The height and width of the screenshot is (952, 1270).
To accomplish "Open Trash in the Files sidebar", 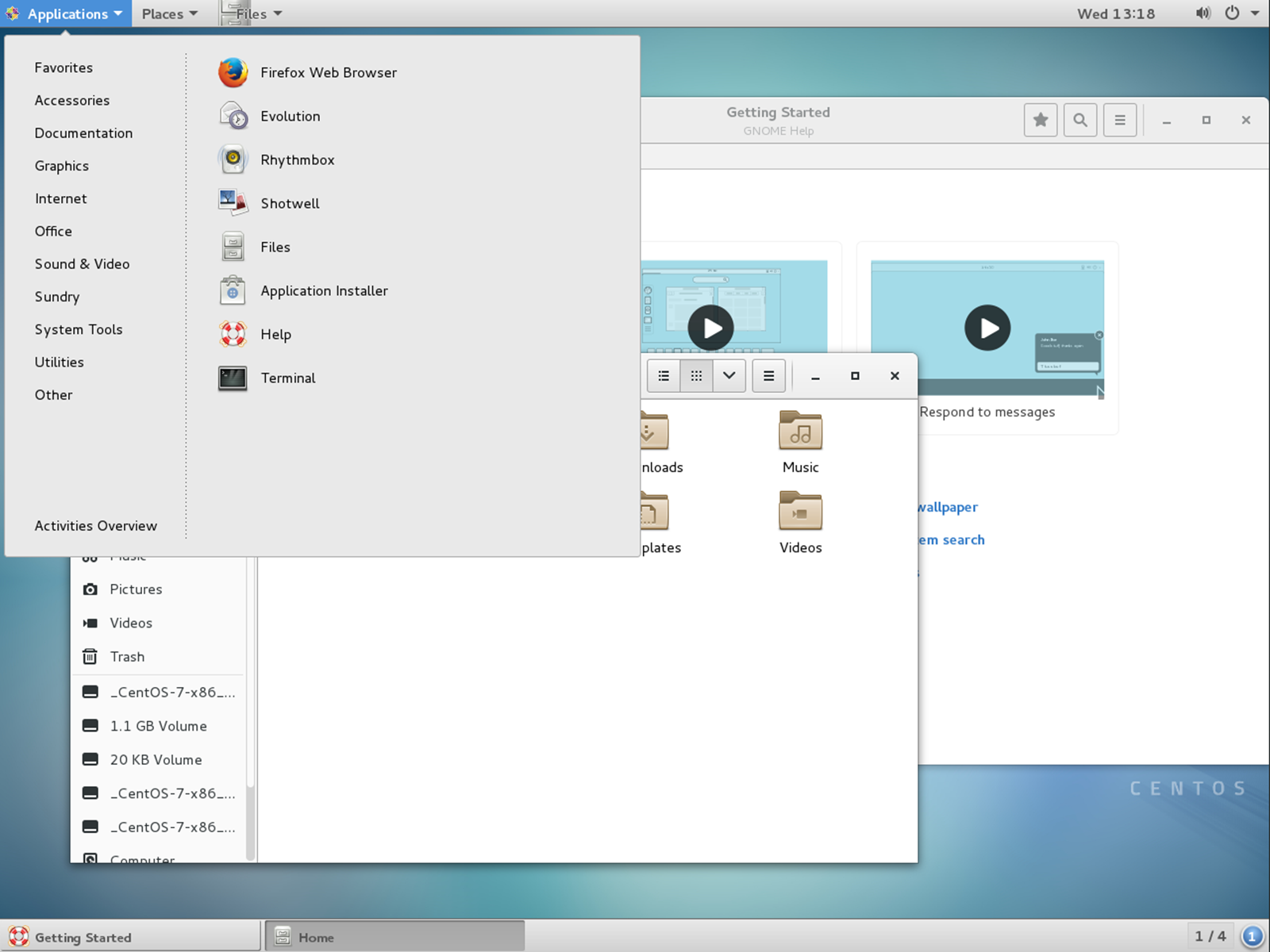I will click(x=127, y=657).
